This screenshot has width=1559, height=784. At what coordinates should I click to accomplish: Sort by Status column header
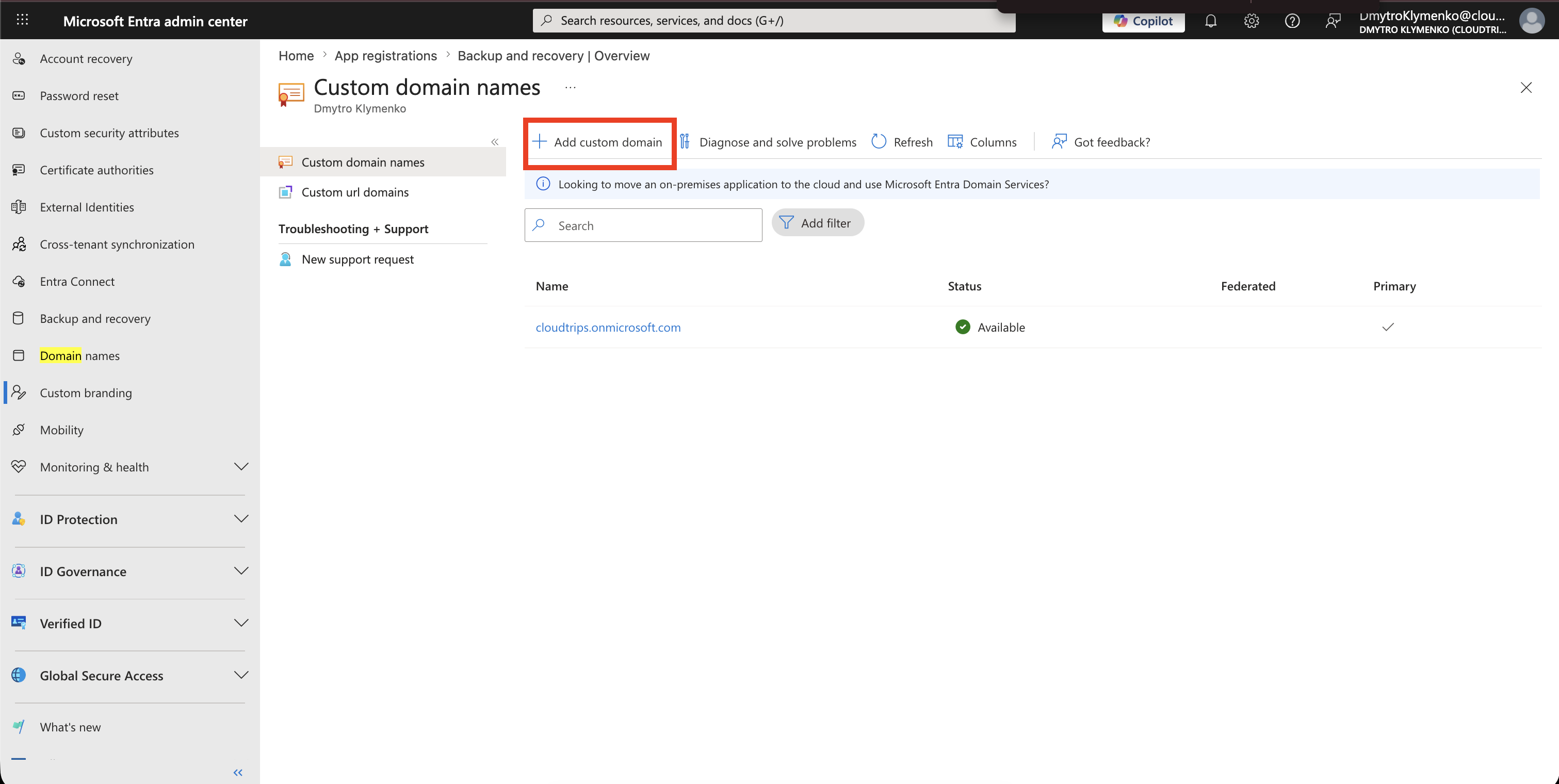[964, 286]
